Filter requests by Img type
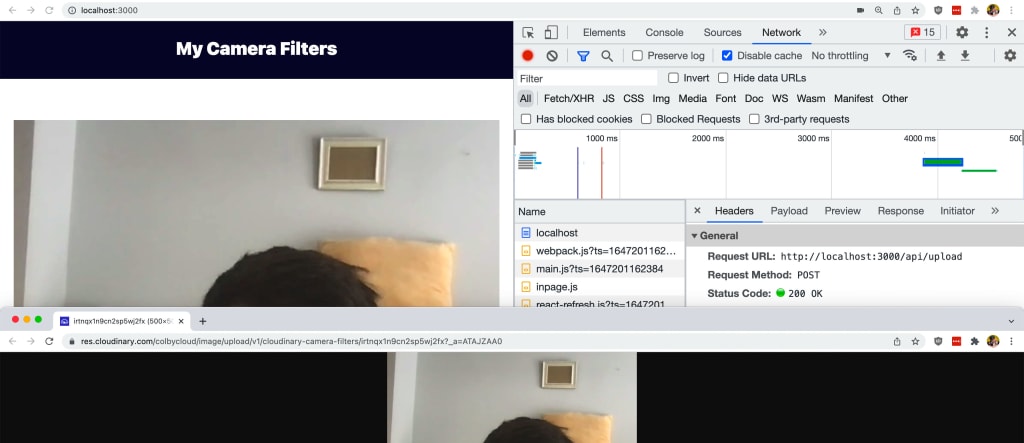 click(x=661, y=99)
